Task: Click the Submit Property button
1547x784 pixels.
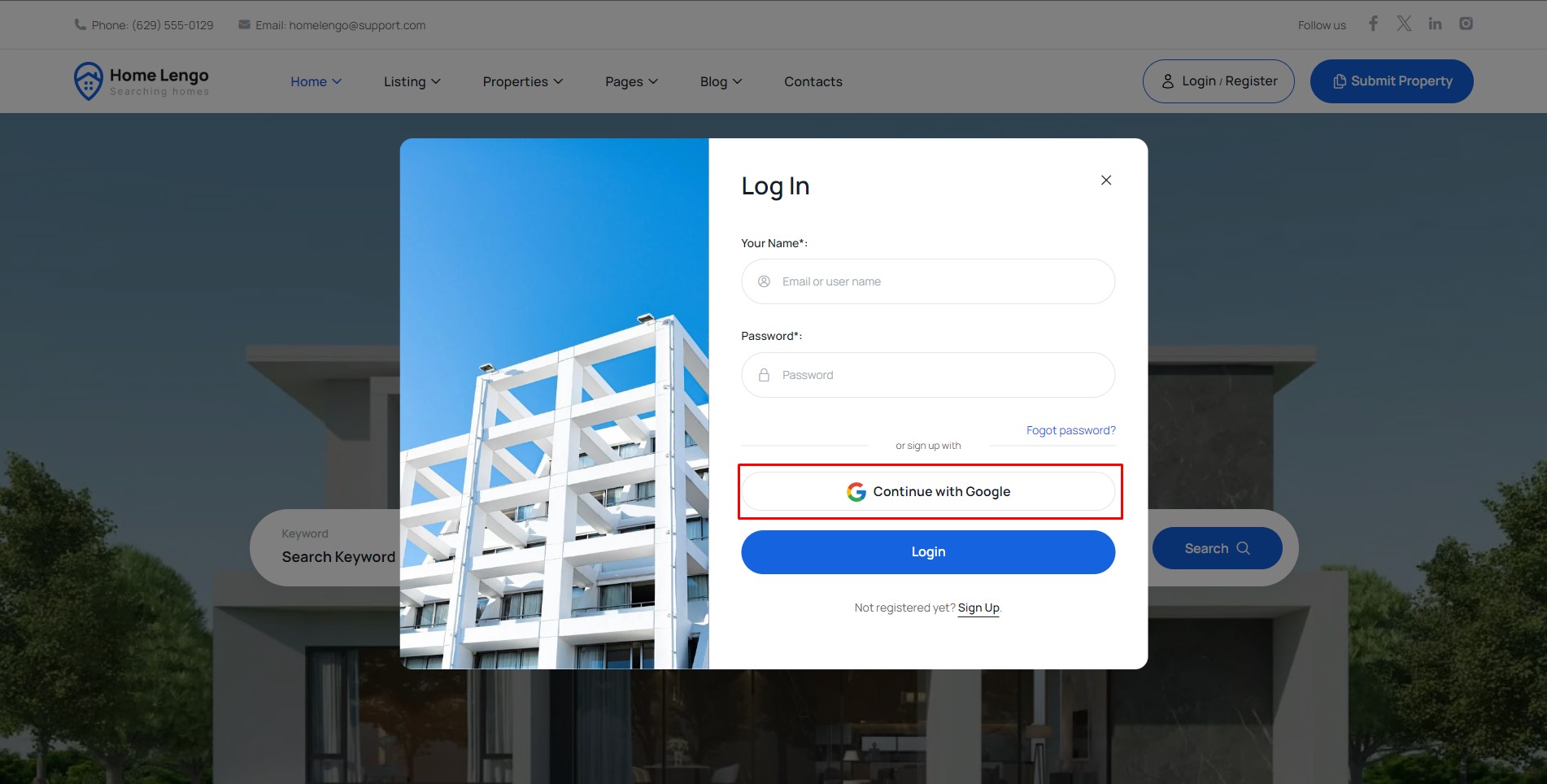Action: [1392, 81]
